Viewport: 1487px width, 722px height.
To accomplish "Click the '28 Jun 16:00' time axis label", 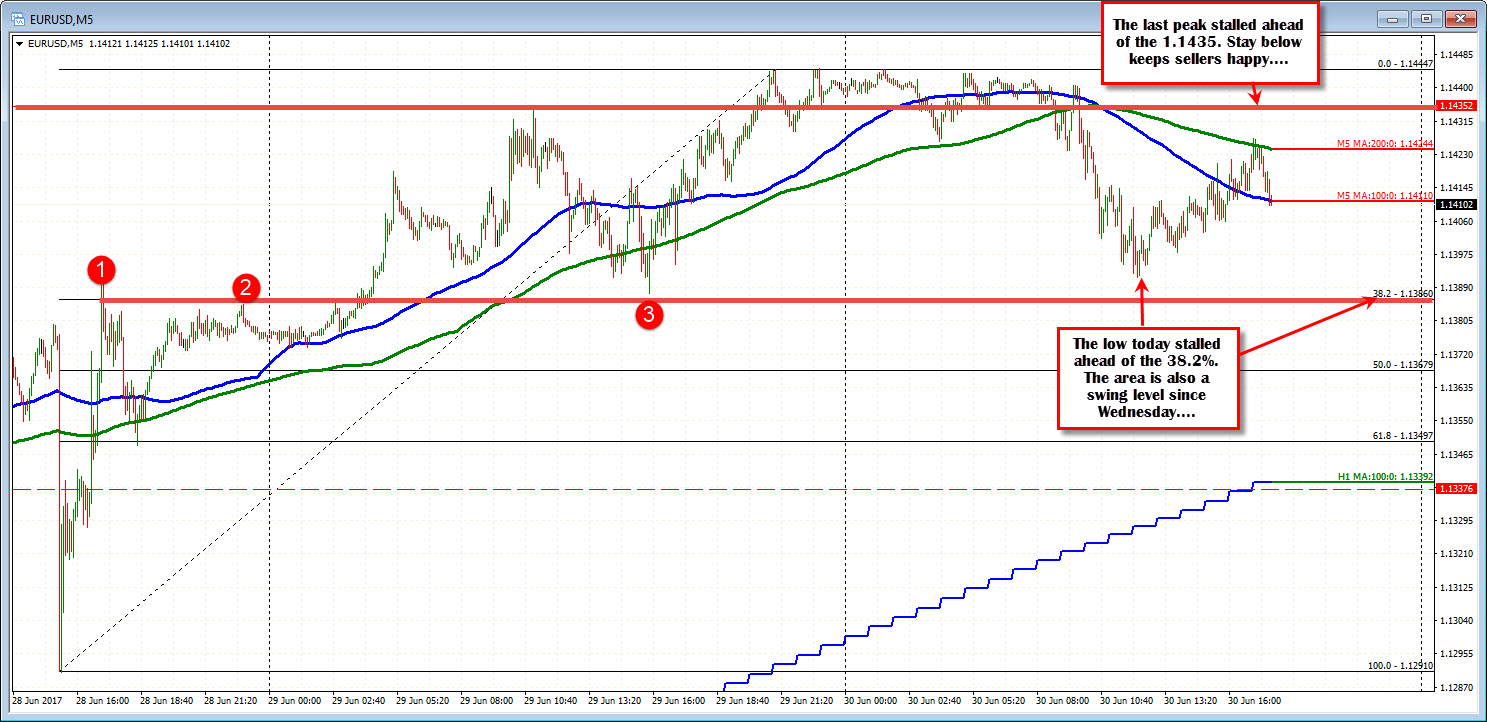I will coord(102,701).
